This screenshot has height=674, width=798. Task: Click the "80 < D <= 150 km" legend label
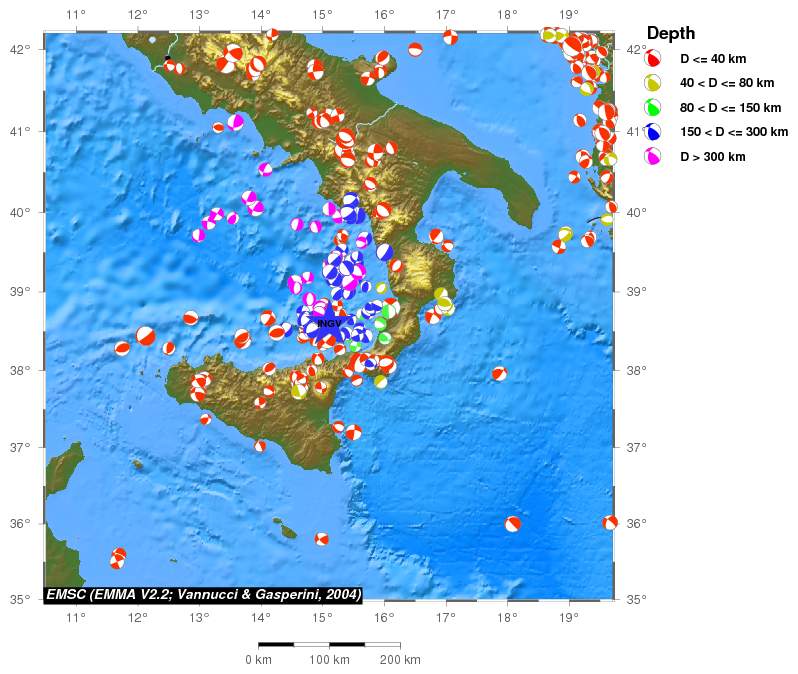tap(730, 108)
